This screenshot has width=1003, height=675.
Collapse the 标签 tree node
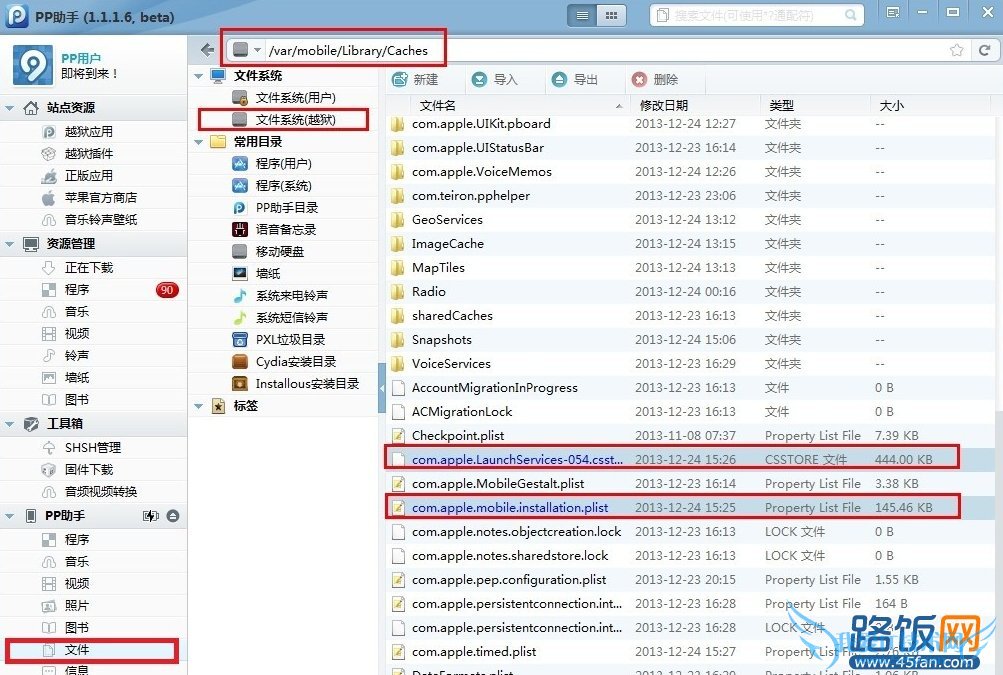(x=199, y=406)
